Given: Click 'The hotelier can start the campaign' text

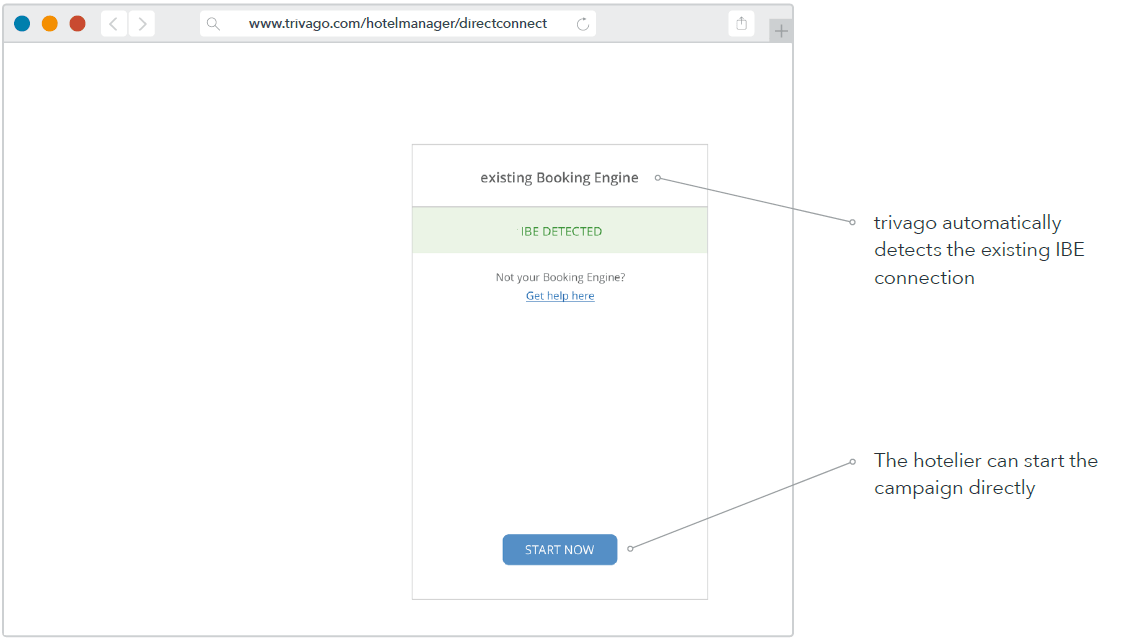Looking at the screenshot, I should click(x=985, y=474).
